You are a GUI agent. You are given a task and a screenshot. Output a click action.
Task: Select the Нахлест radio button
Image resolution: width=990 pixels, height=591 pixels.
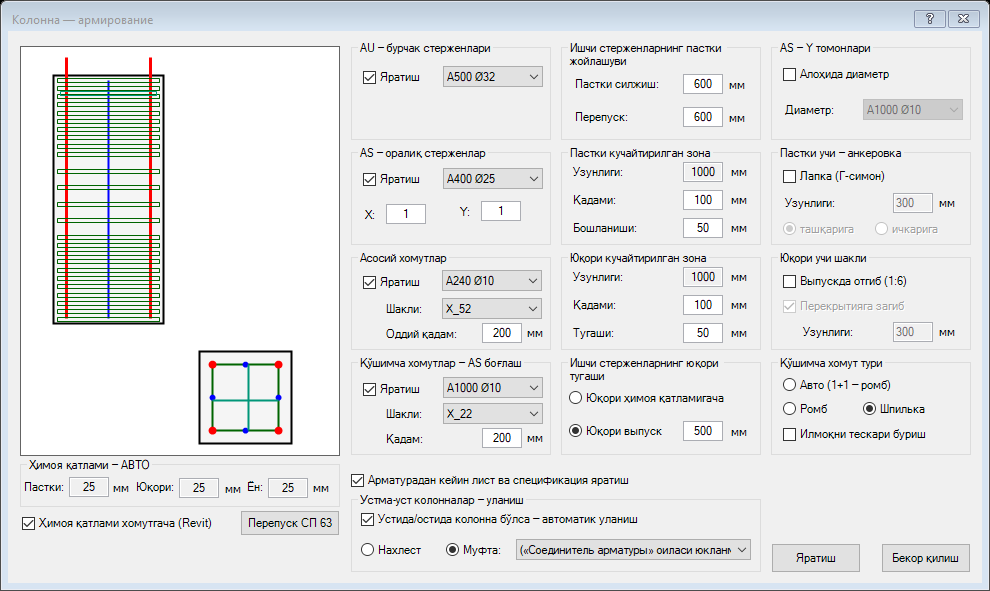(367, 550)
